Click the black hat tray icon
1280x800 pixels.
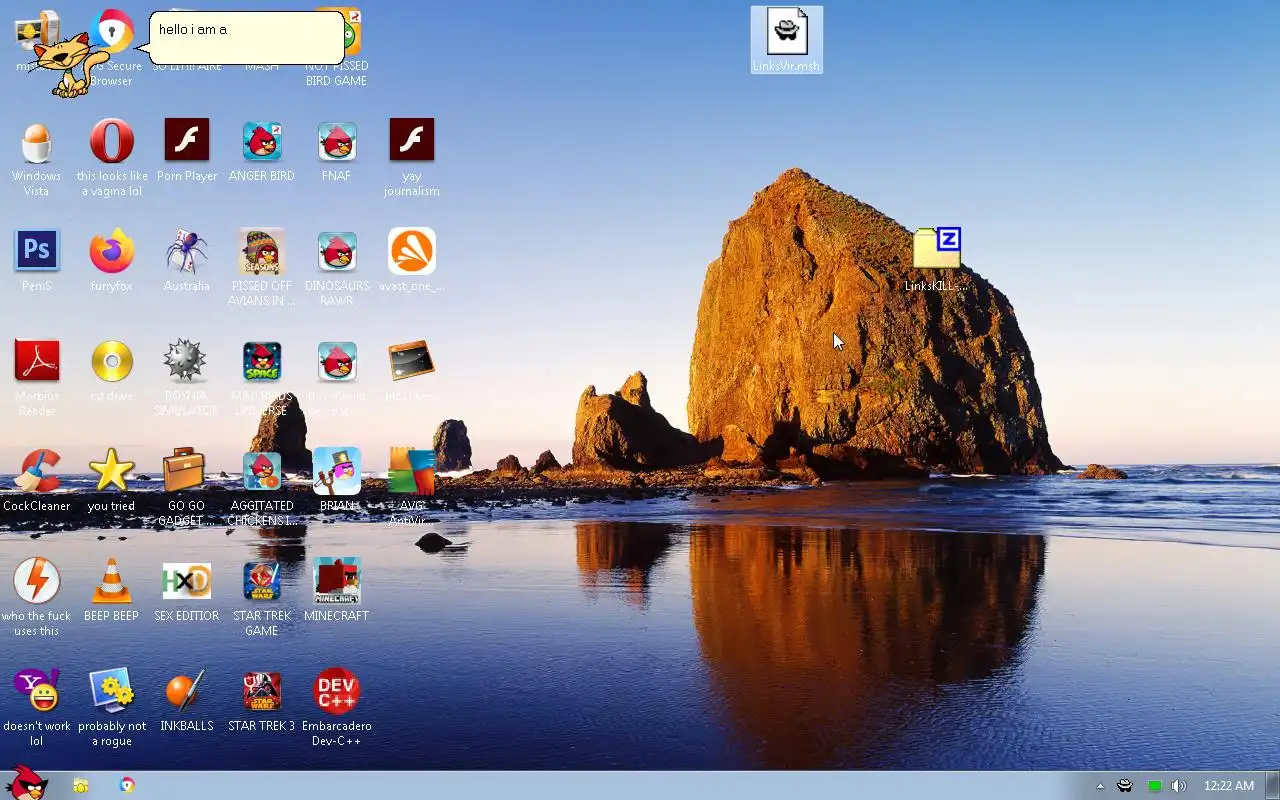[x=1125, y=786]
